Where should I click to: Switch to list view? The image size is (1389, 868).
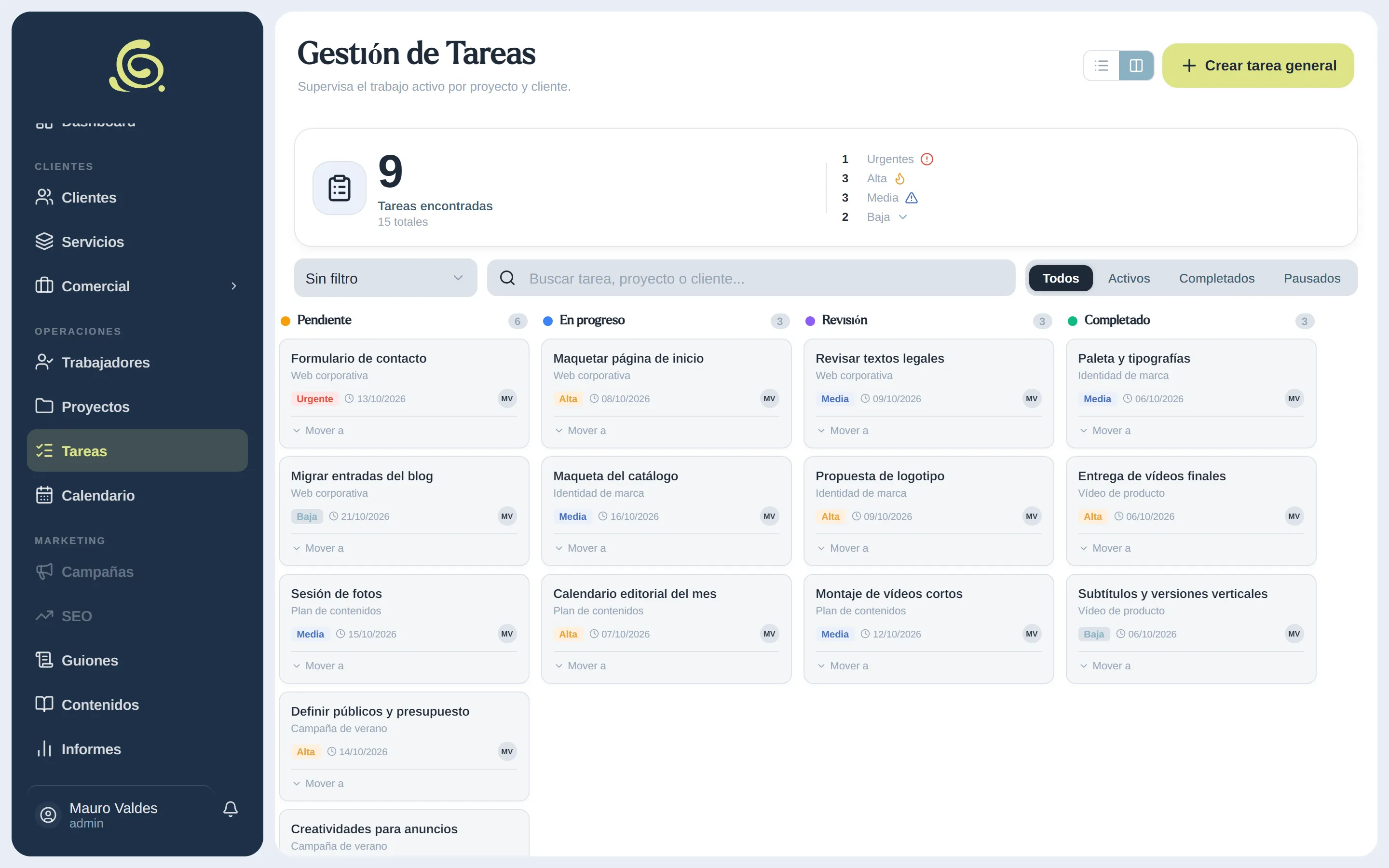[1102, 66]
